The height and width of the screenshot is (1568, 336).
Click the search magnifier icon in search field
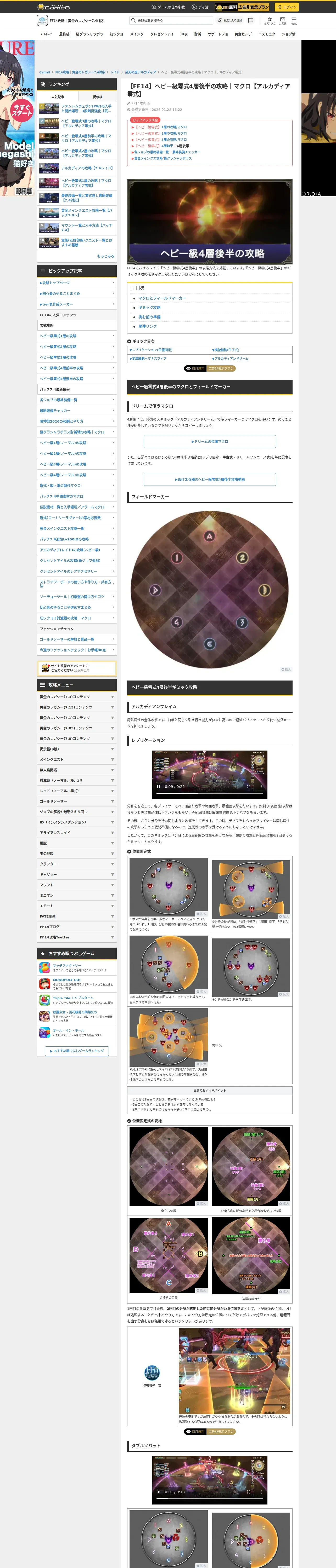click(133, 20)
